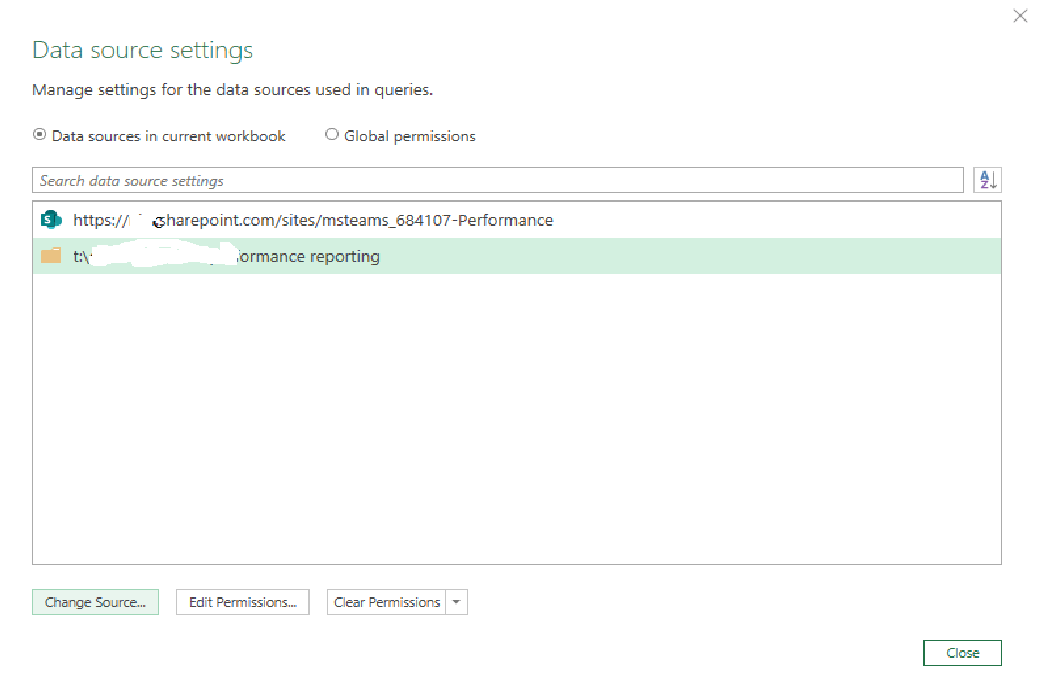Click the folder icon on the performance reporting source
Screen dimensions: 1040x681
pyautogui.click(x=51, y=256)
